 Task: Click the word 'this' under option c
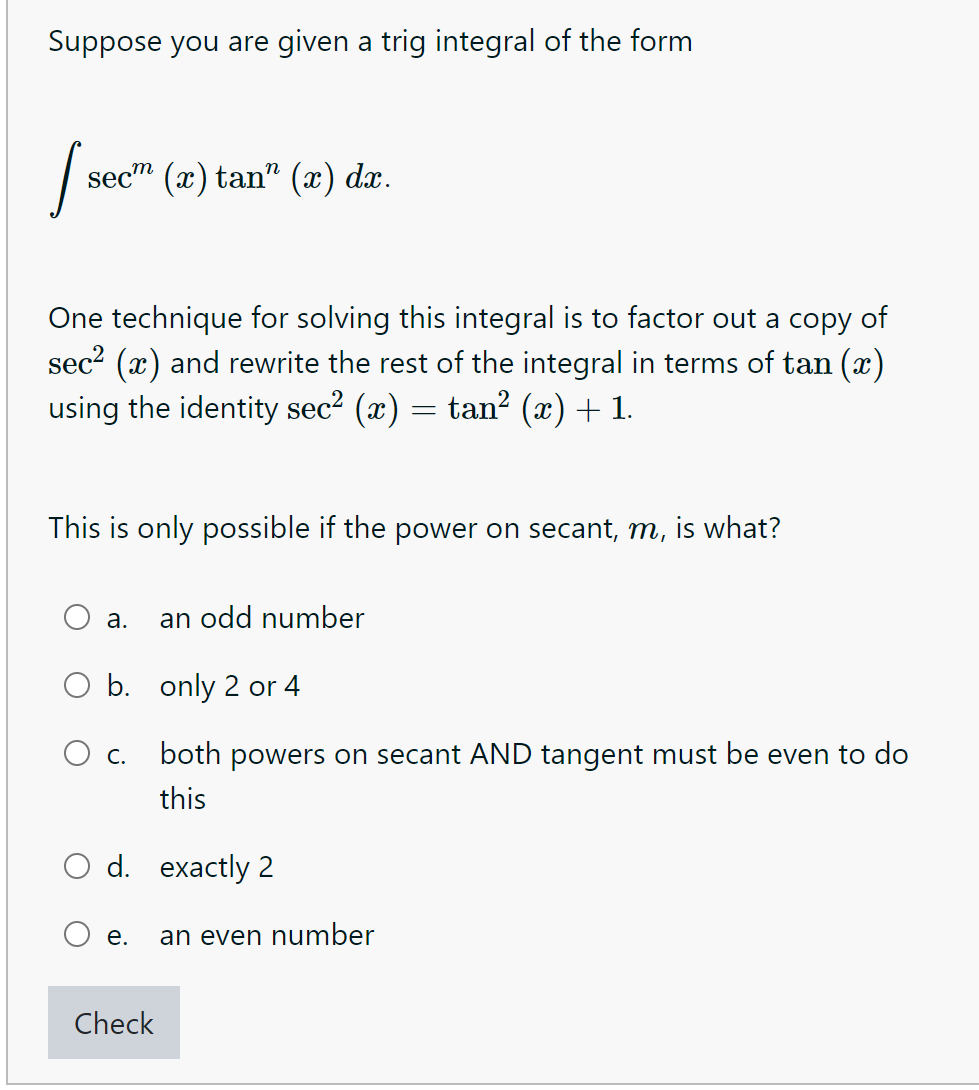[x=181, y=798]
